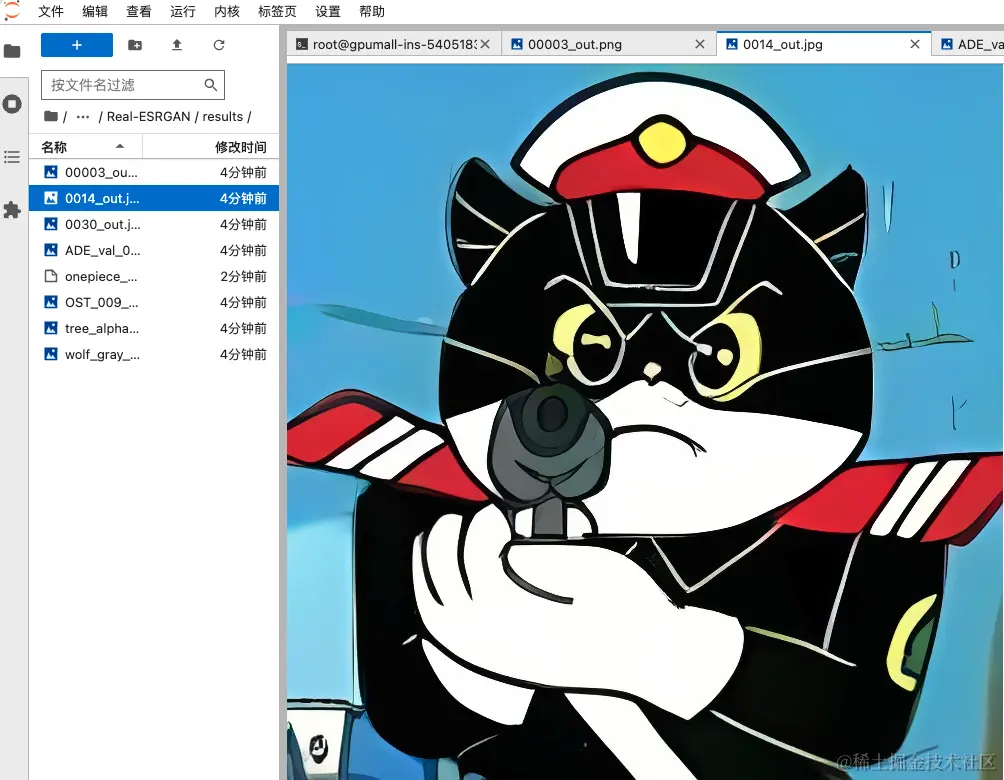Click the blue new launcher plus button
1004x780 pixels.
(77, 45)
